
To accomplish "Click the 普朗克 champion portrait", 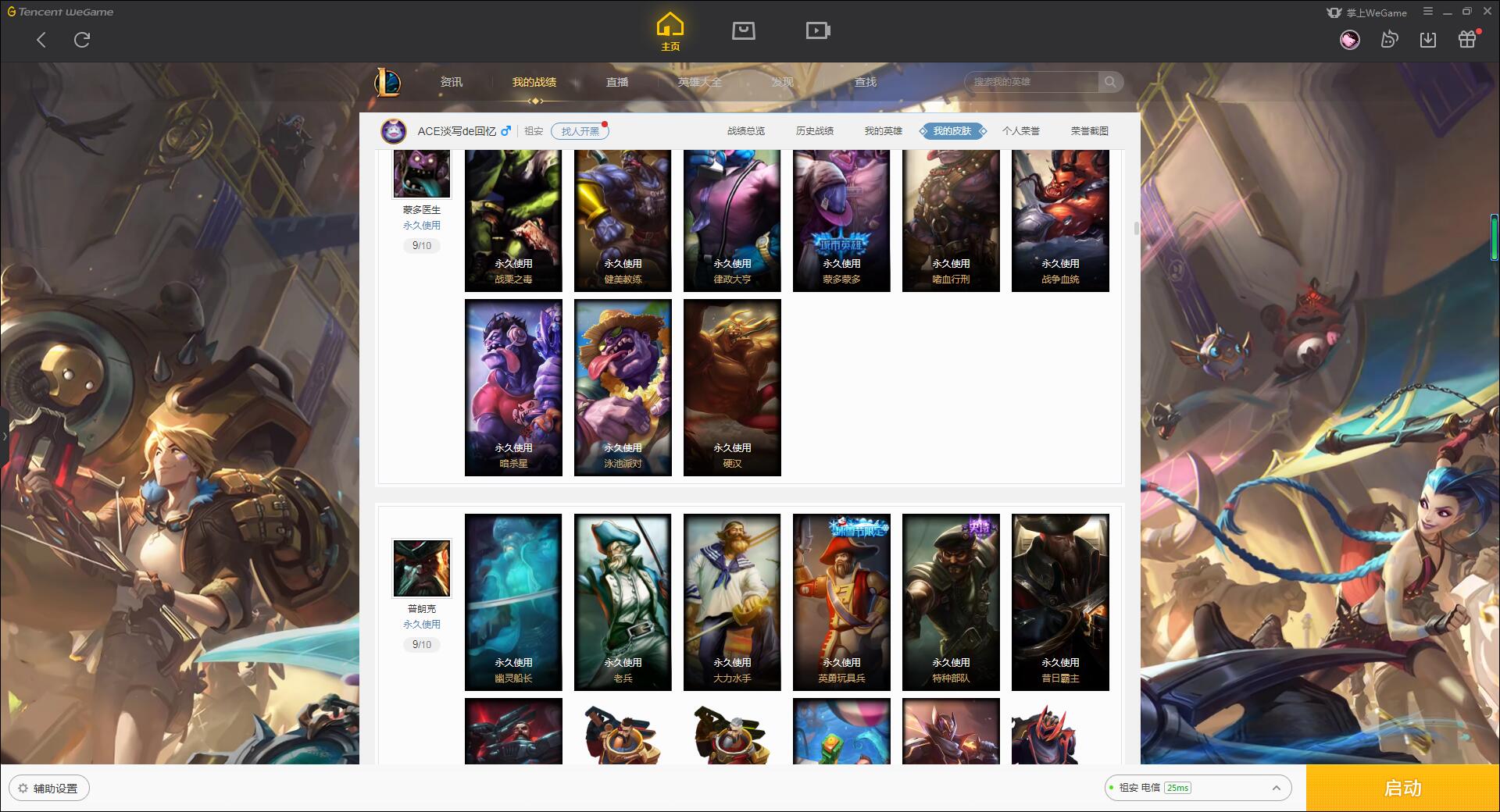I will (x=421, y=568).
